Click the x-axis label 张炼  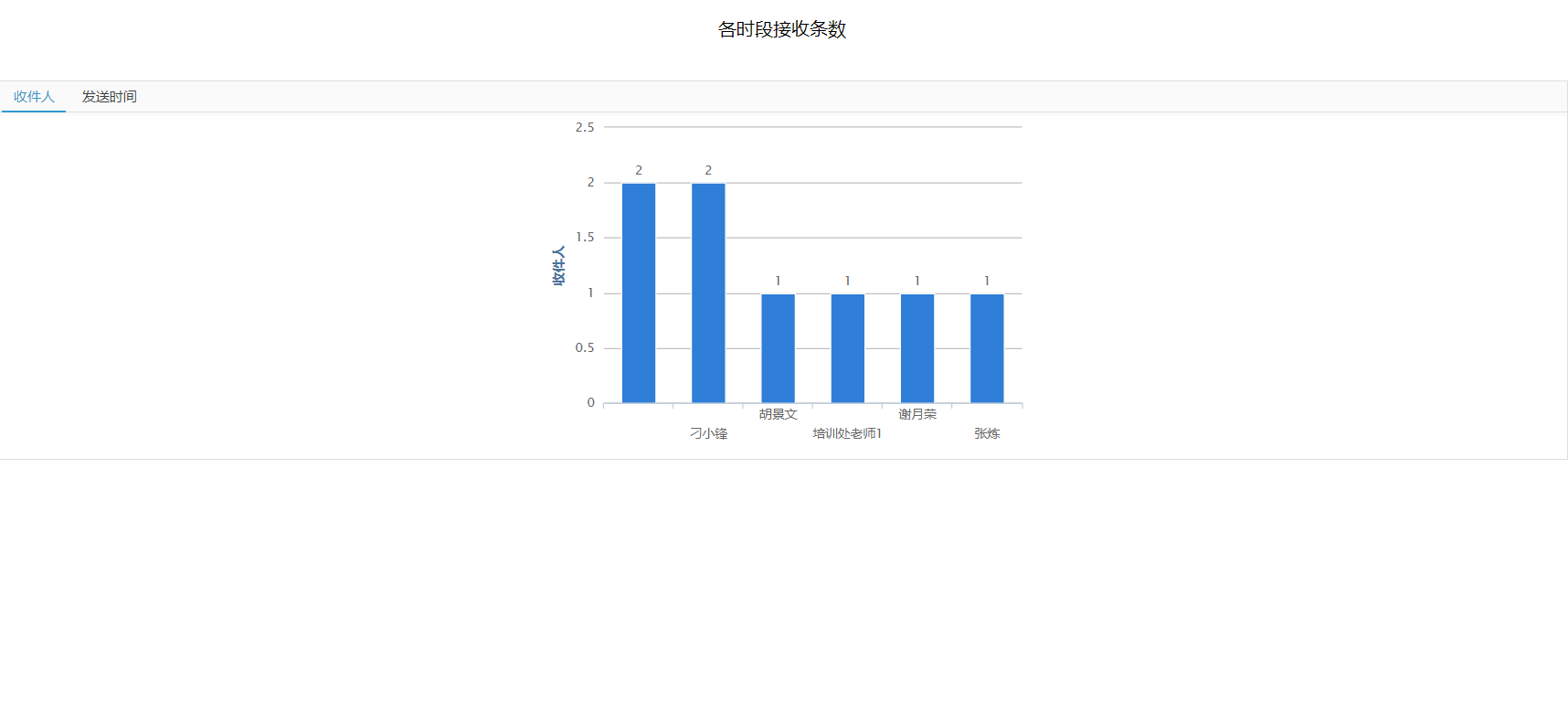coord(987,433)
